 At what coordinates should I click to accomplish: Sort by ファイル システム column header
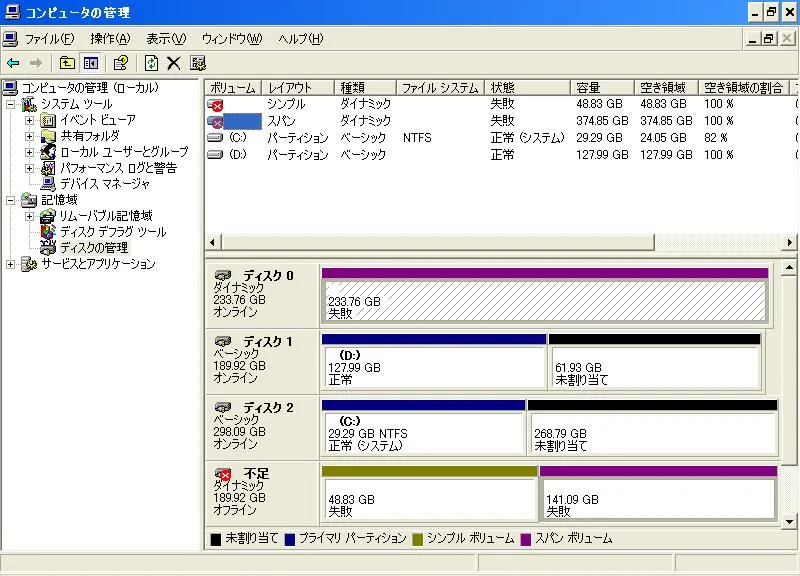click(x=440, y=88)
